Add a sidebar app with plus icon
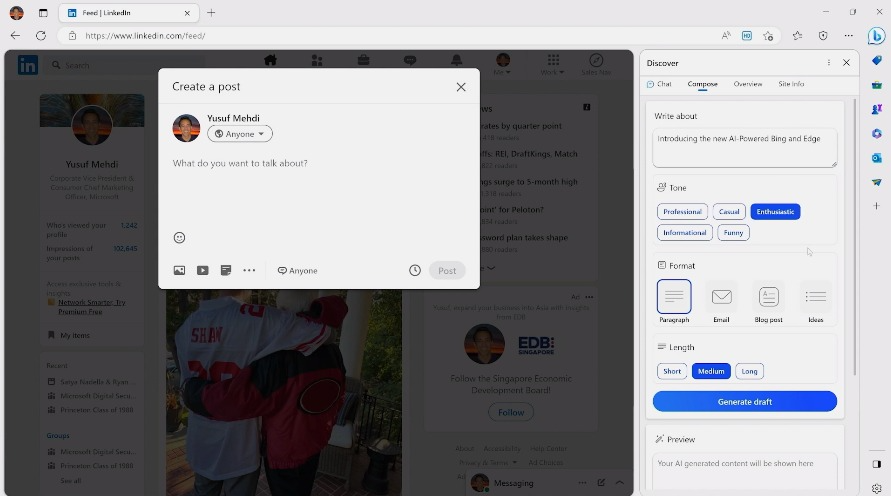The height and width of the screenshot is (496, 891). click(877, 206)
